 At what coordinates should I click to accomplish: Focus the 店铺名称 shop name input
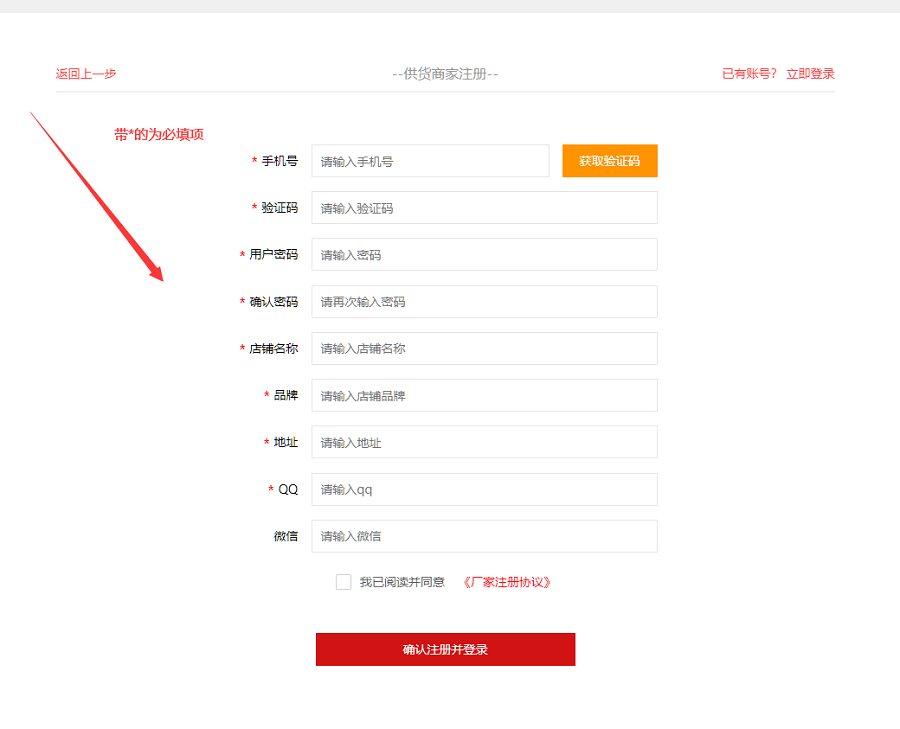point(484,348)
